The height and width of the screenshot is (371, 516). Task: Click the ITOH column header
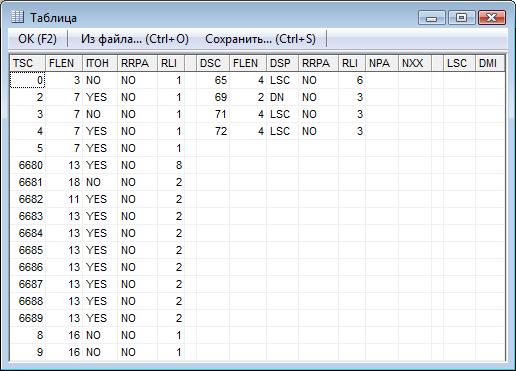100,63
